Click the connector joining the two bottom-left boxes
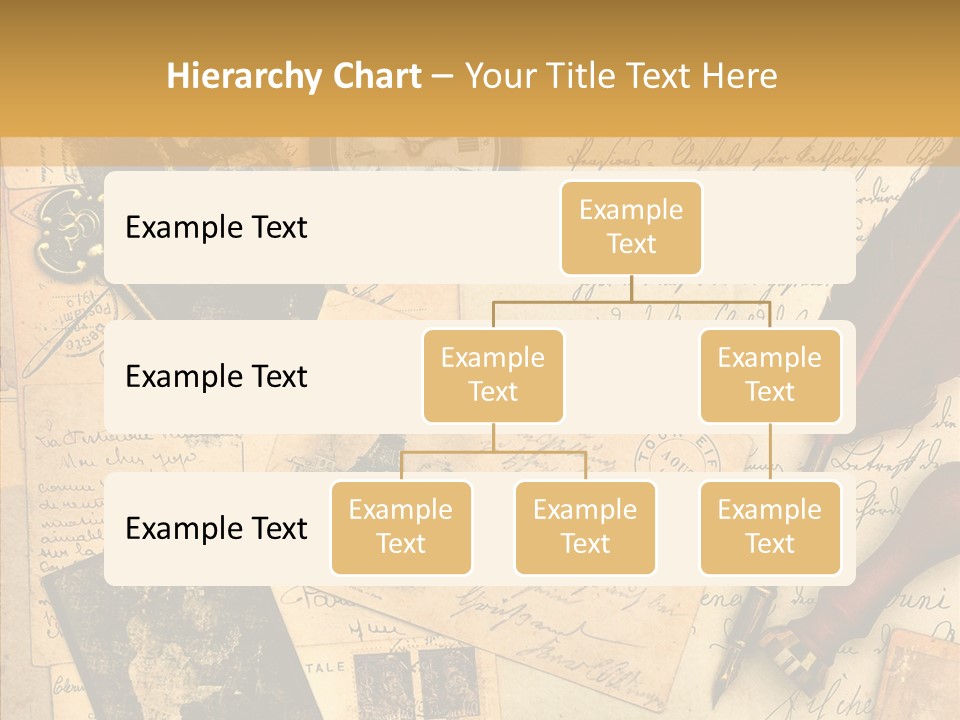 493,452
